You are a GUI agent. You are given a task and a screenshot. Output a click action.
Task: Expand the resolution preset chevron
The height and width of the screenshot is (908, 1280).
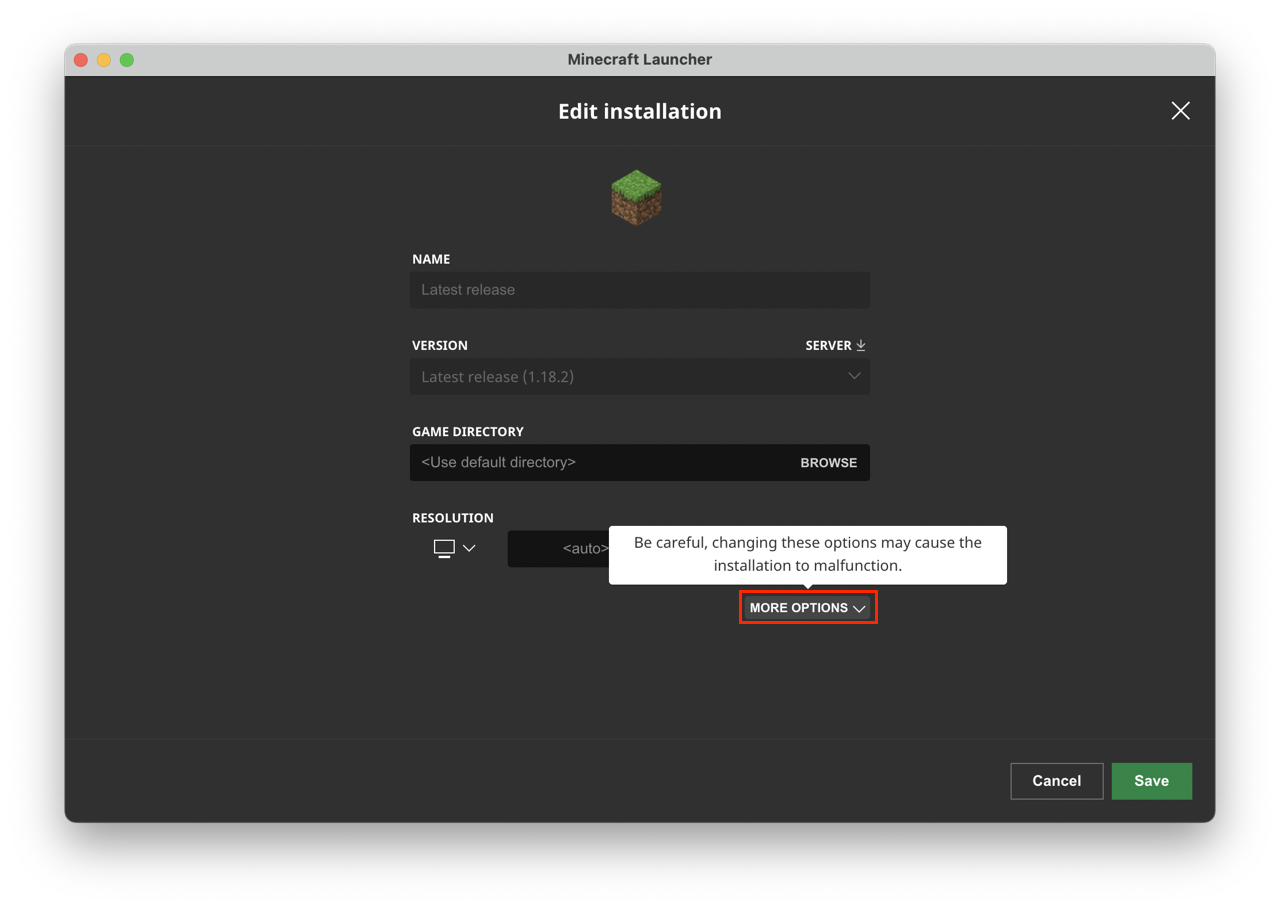click(x=469, y=548)
